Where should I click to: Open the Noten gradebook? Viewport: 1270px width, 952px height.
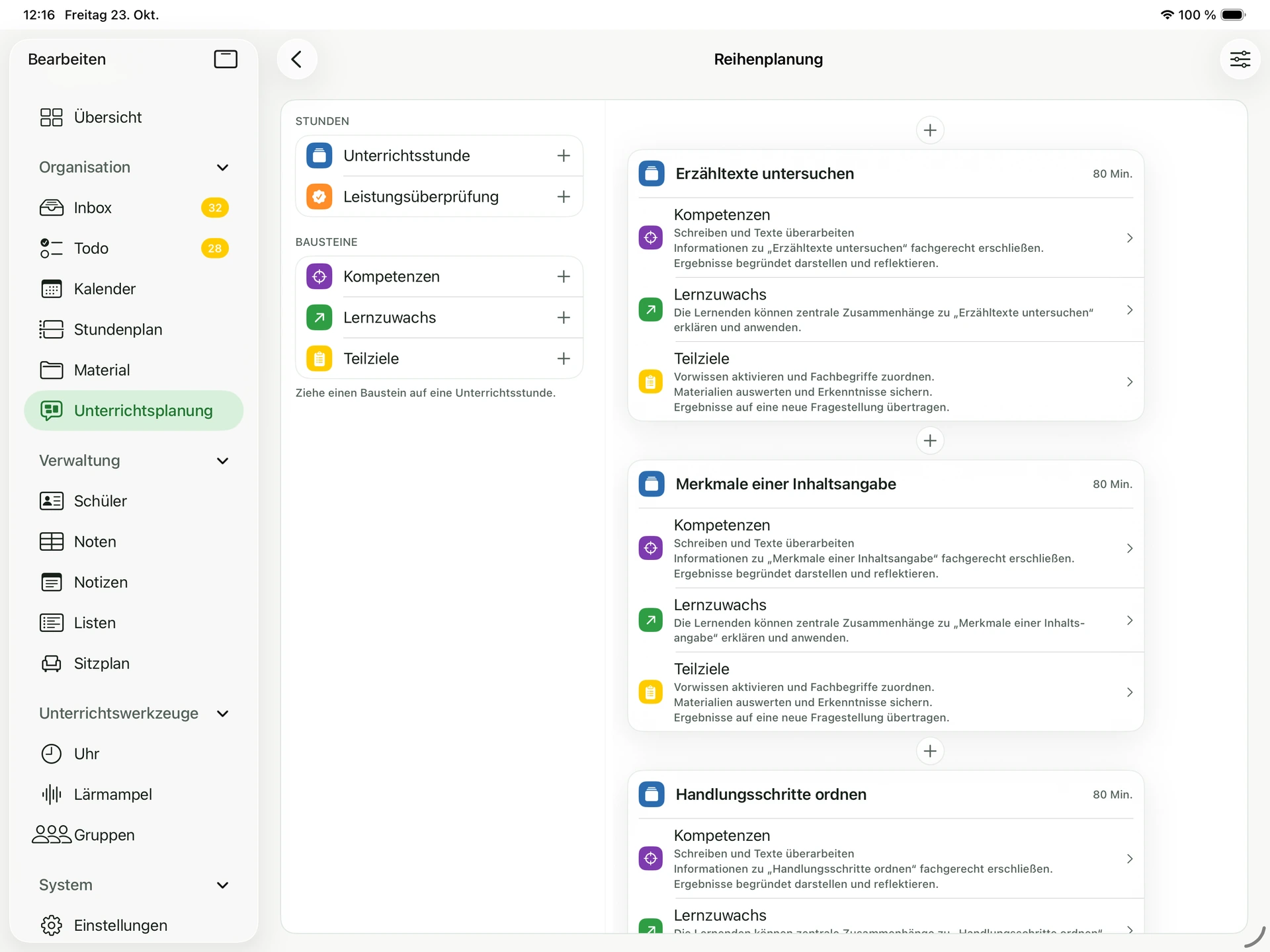[x=134, y=542]
